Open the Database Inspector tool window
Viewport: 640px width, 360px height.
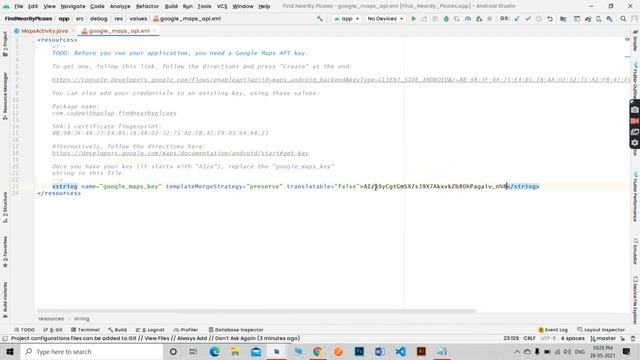click(236, 330)
